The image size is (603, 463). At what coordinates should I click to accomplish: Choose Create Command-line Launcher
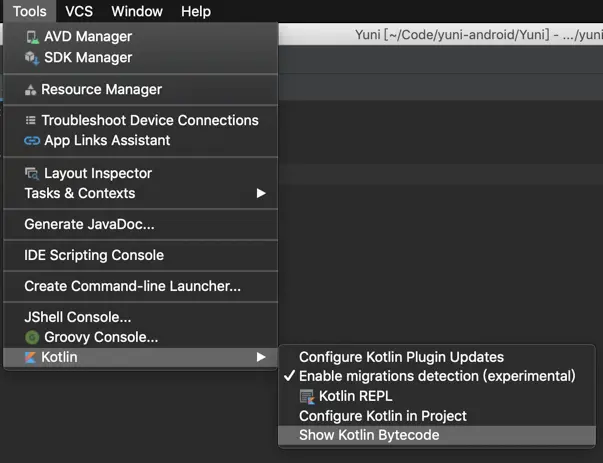[132, 286]
